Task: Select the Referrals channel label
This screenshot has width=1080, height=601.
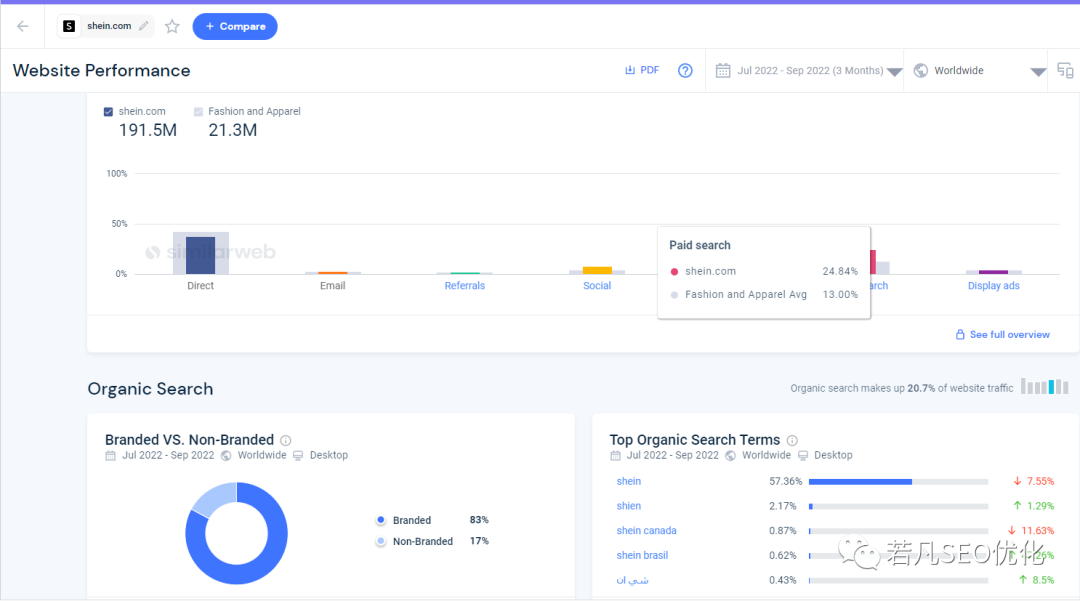Action: pos(464,286)
